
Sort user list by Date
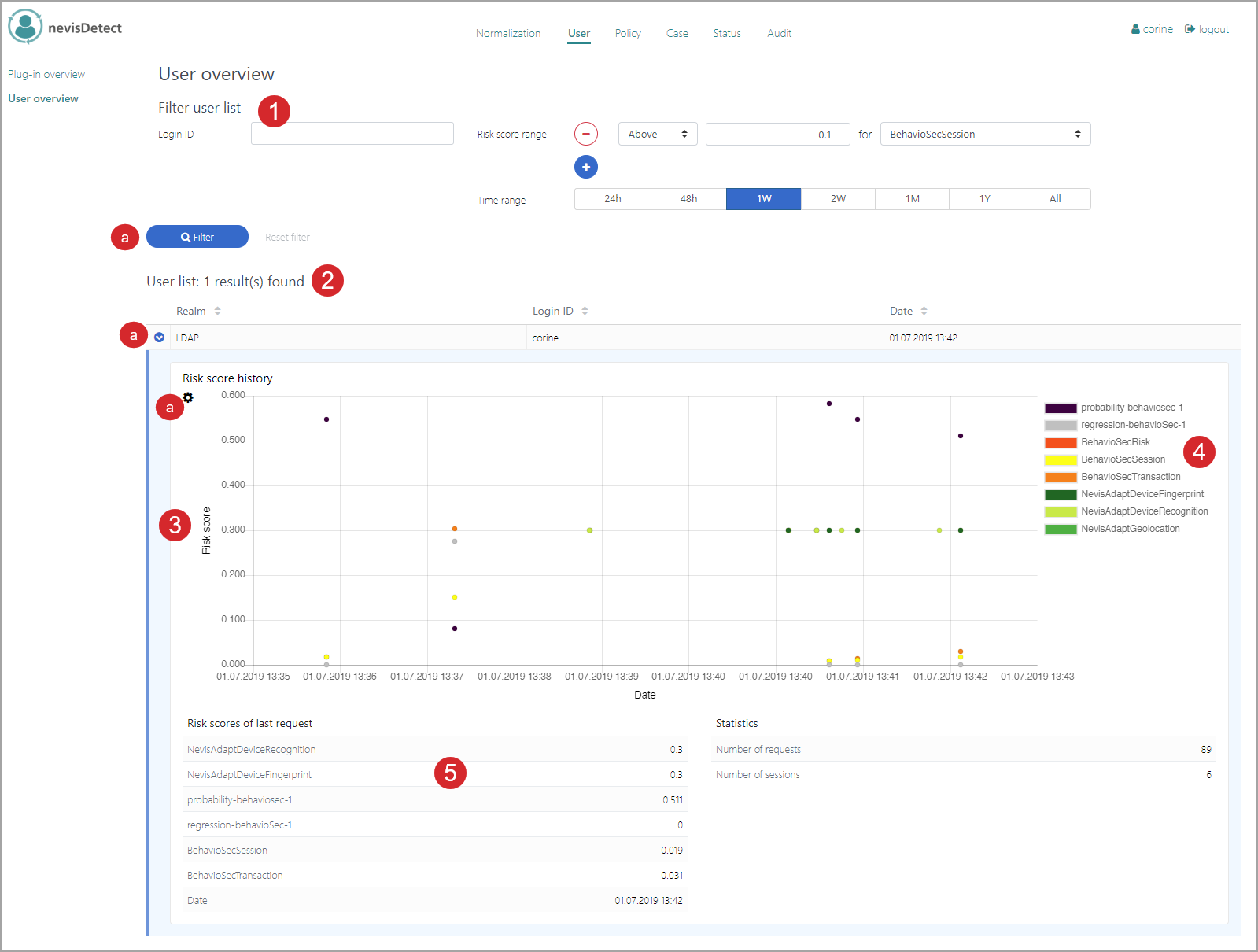924,311
